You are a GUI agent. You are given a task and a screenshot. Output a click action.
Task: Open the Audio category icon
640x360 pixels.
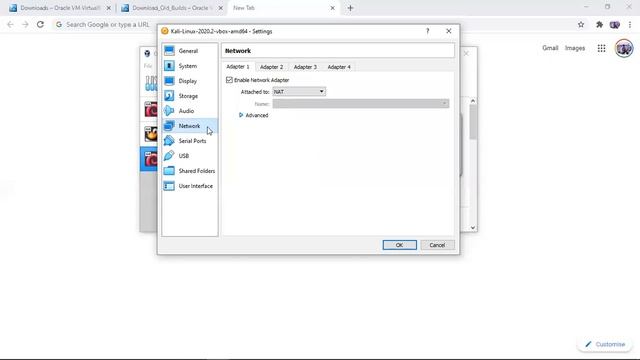coord(169,111)
